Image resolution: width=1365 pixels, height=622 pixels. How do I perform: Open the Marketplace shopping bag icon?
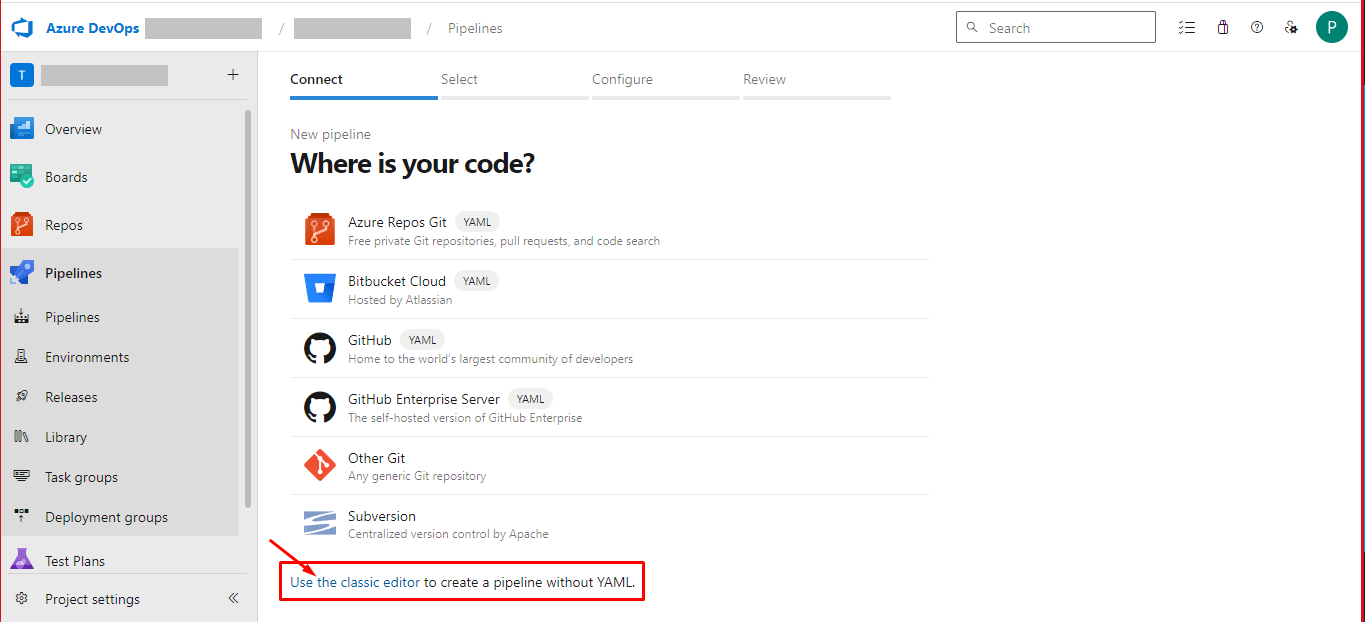[x=1222, y=28]
